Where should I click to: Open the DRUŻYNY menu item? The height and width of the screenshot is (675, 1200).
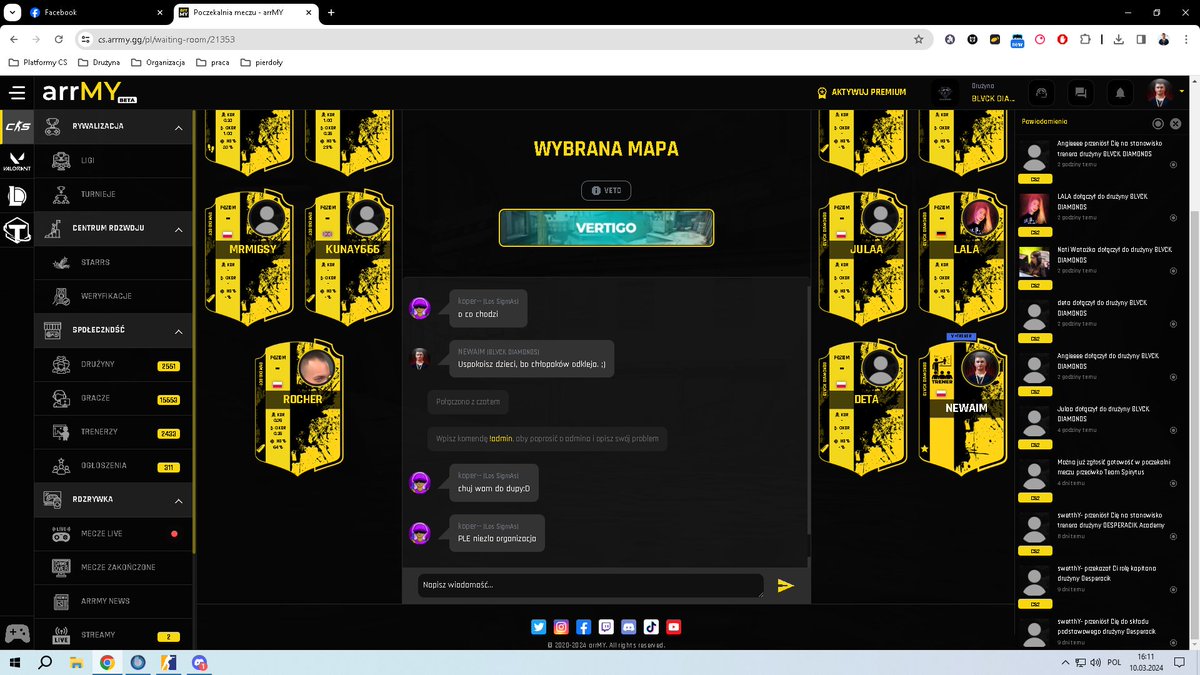click(x=112, y=365)
